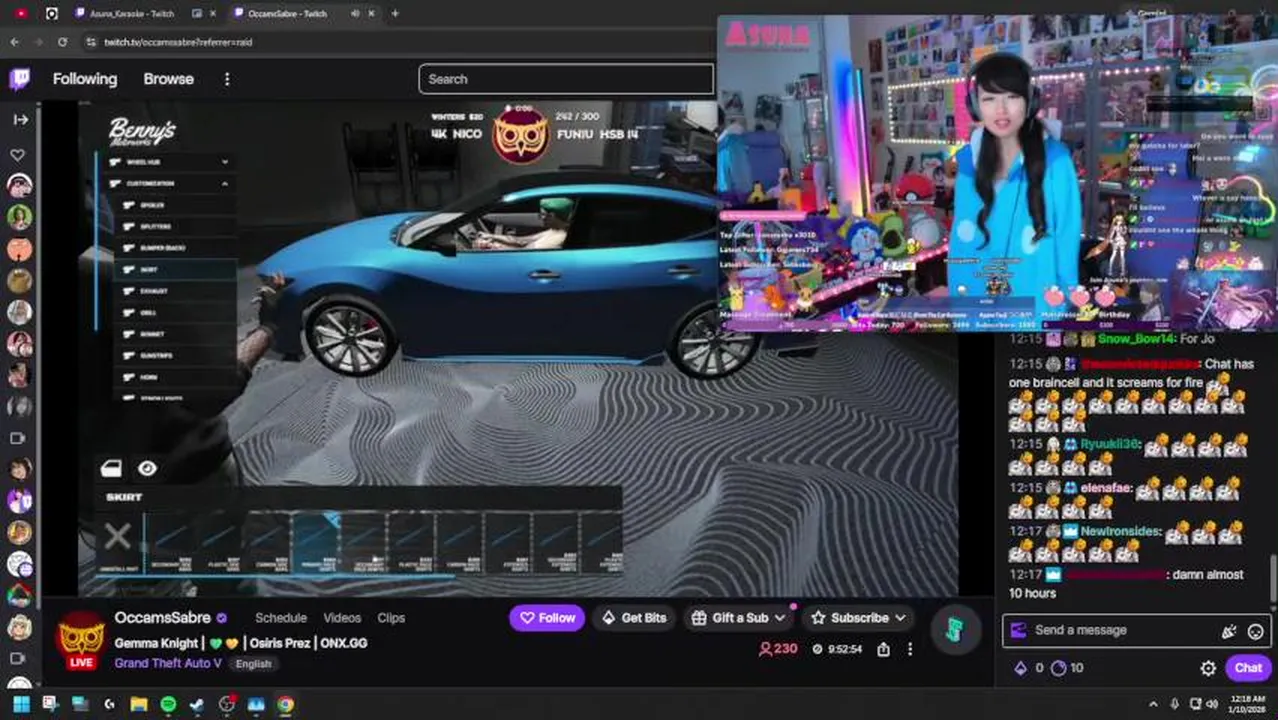Follow the OccamsSabre channel
The image size is (1278, 720).
point(547,618)
